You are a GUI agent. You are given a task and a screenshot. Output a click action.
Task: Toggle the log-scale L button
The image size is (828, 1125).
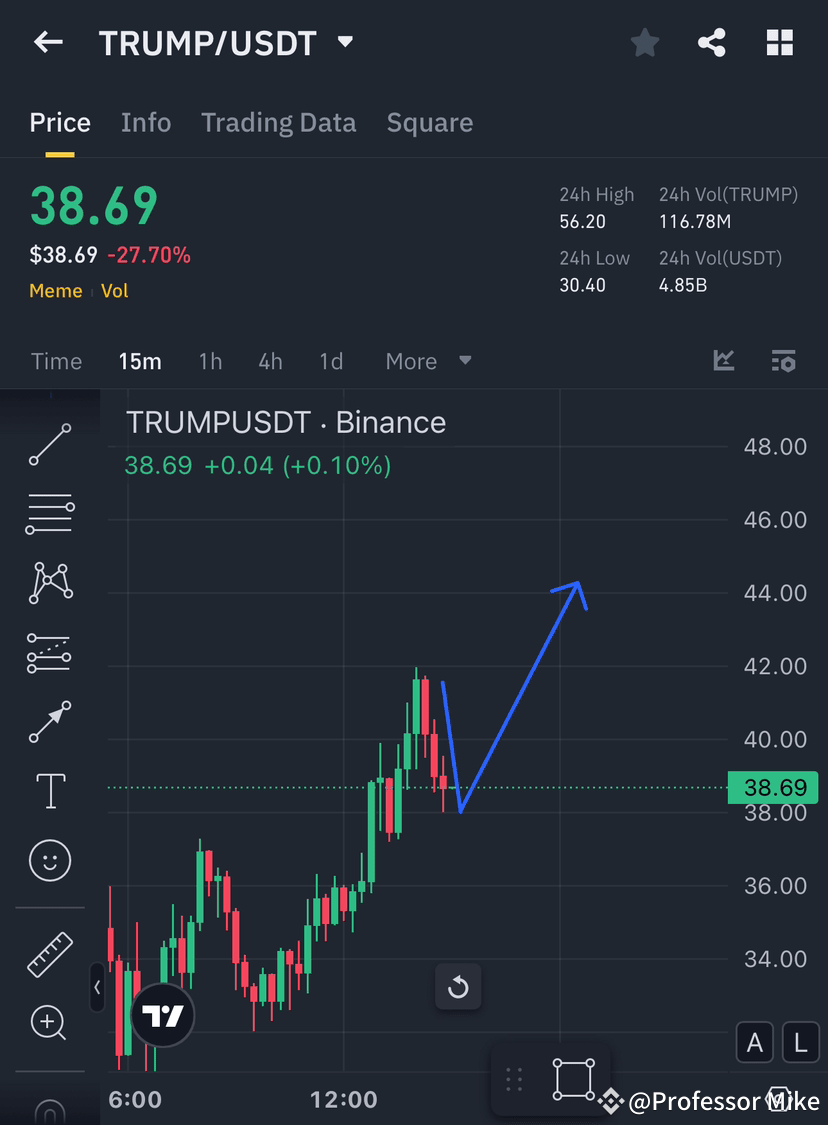(800, 1042)
